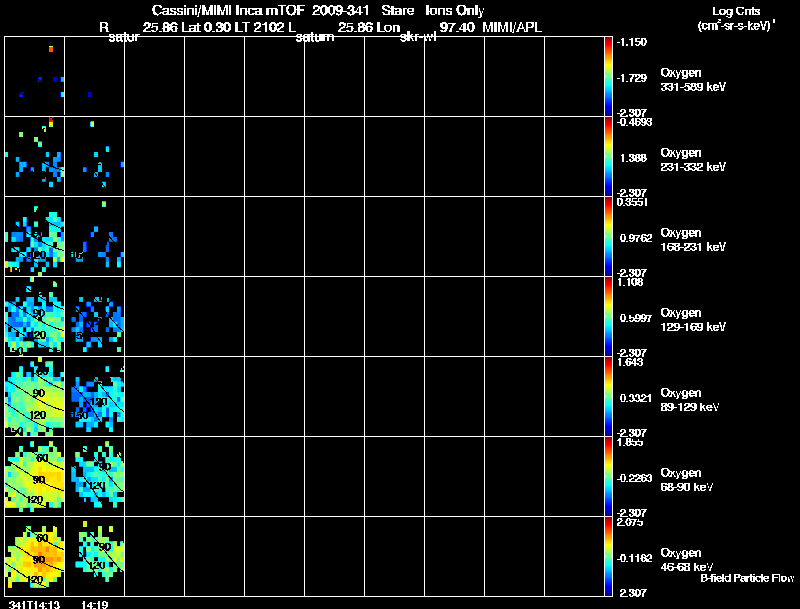This screenshot has width=800, height=609.
Task: Click the color bar for Oxygen 46-68 keV
Action: pos(608,556)
